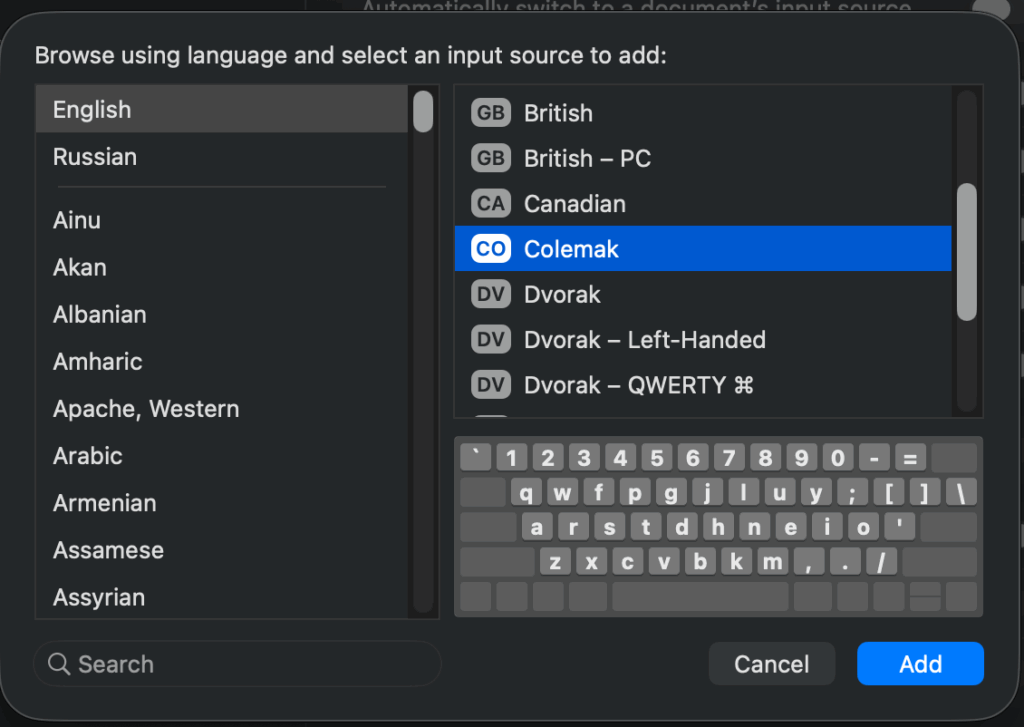The image size is (1024, 727).
Task: Click the keyboard layout preview image
Action: (718, 526)
